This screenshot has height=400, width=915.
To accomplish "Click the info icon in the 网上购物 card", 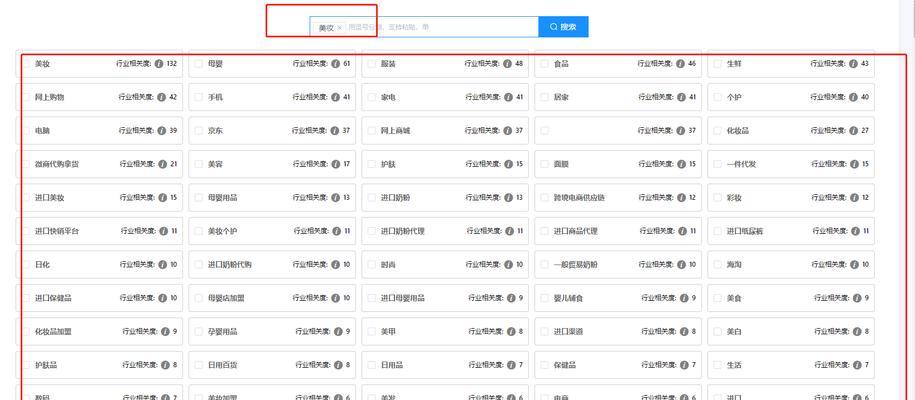I will 162,97.
